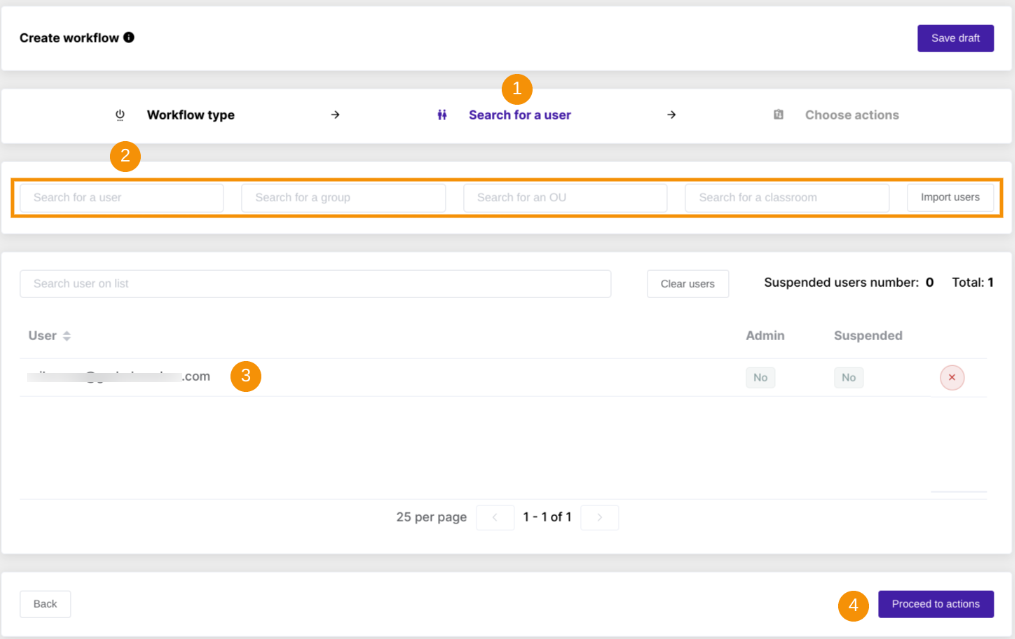Click the Import users button
Viewport: 1015px width, 639px height.
click(x=950, y=198)
